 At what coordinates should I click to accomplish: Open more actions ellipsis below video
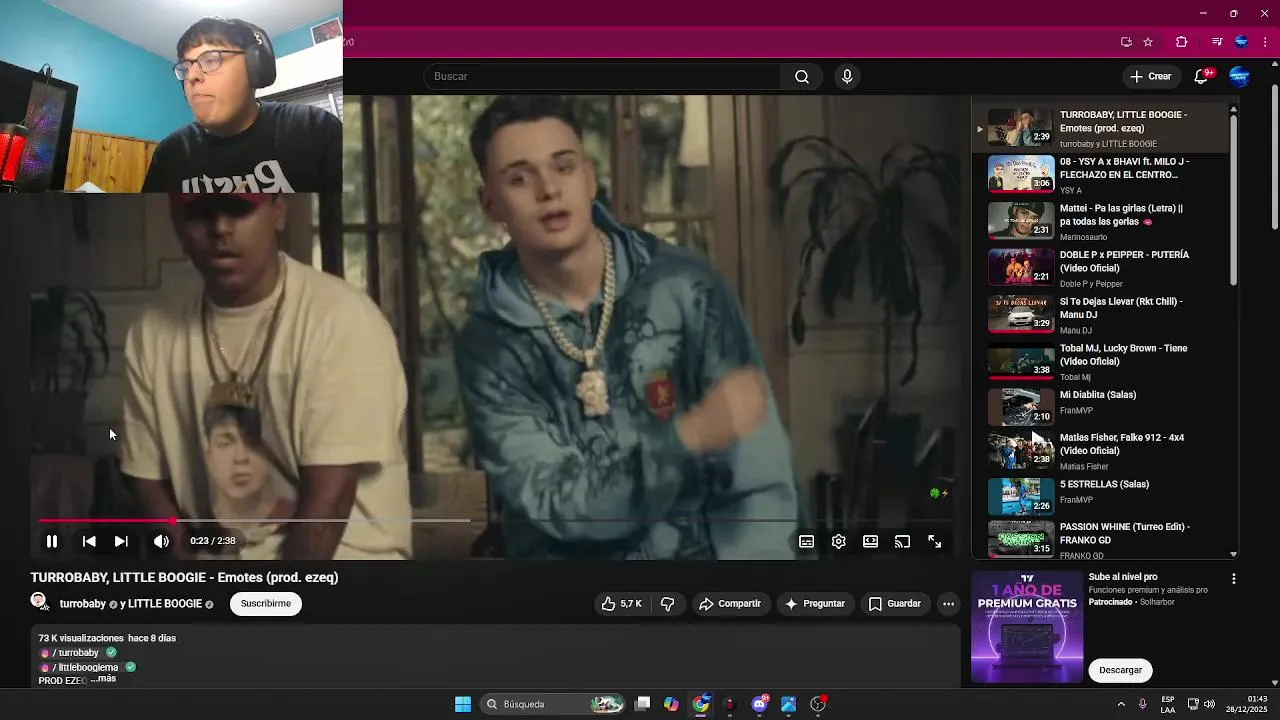(948, 604)
